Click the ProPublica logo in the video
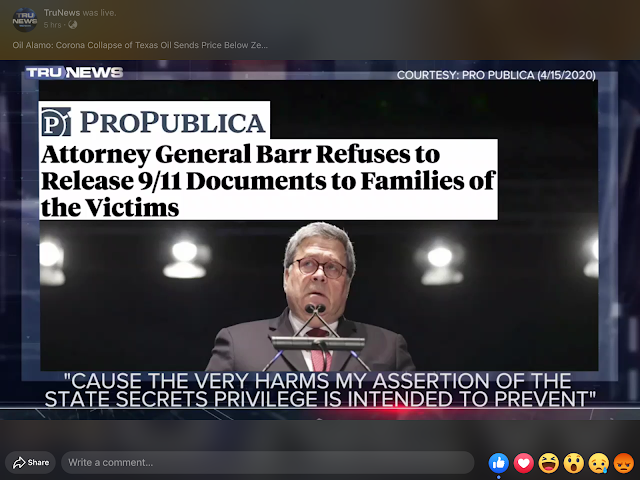The width and height of the screenshot is (640, 480). pos(154,121)
